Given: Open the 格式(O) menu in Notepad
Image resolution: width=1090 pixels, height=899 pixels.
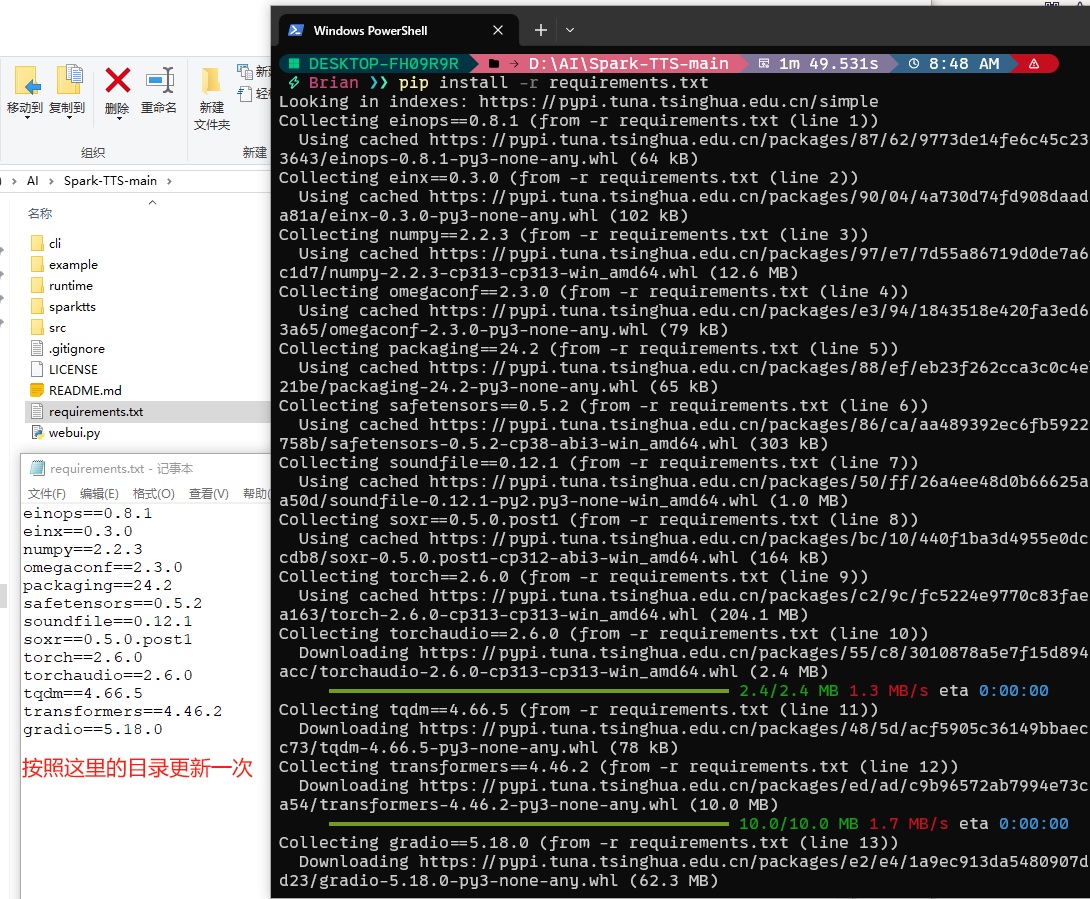Looking at the screenshot, I should click(x=154, y=494).
